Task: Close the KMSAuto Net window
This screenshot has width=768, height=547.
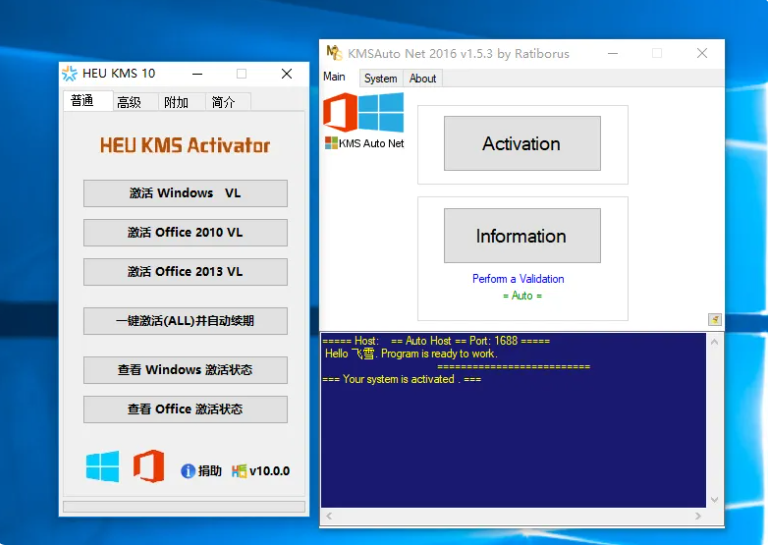Action: 702,53
